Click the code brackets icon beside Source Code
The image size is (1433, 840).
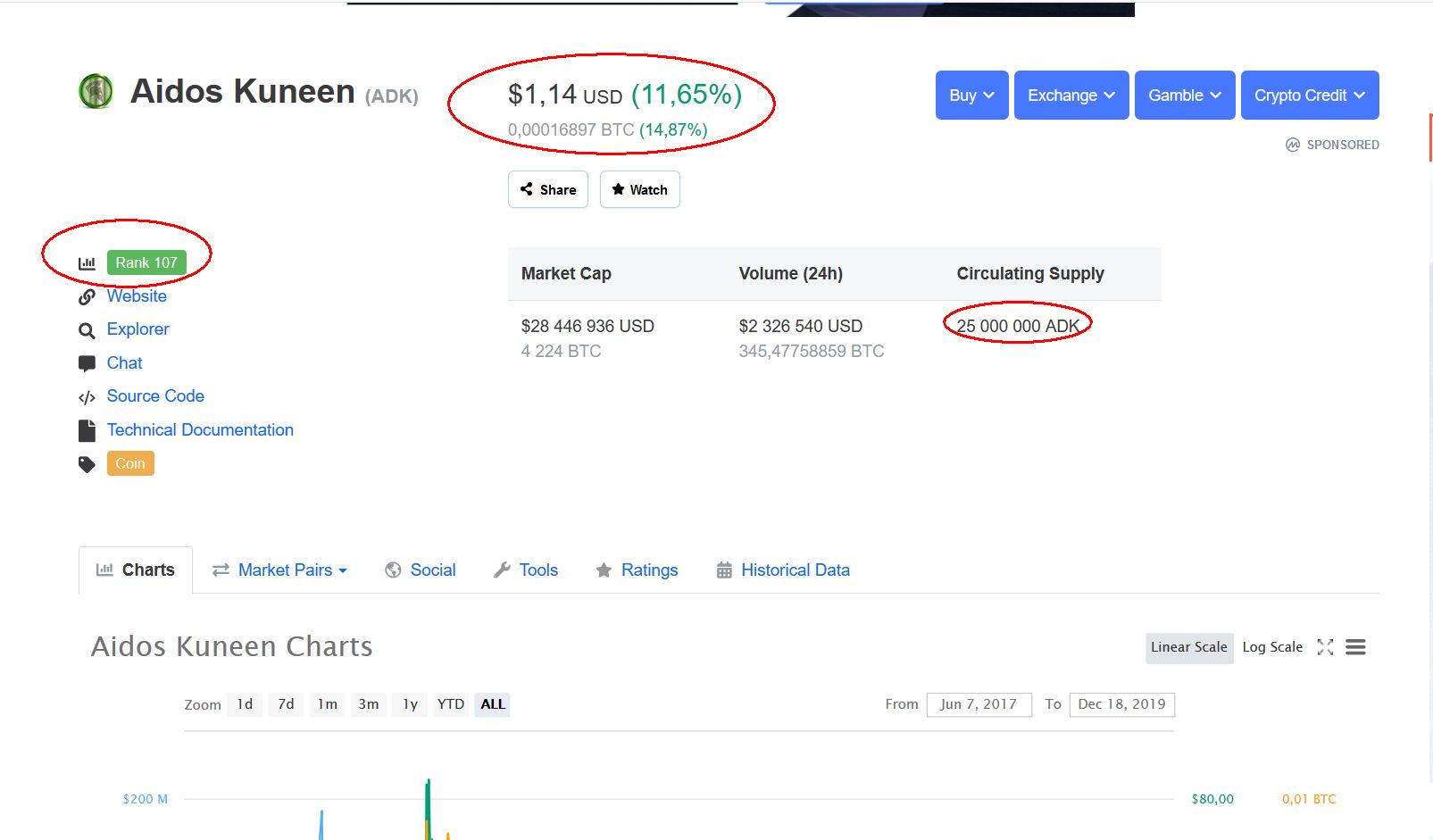point(87,397)
